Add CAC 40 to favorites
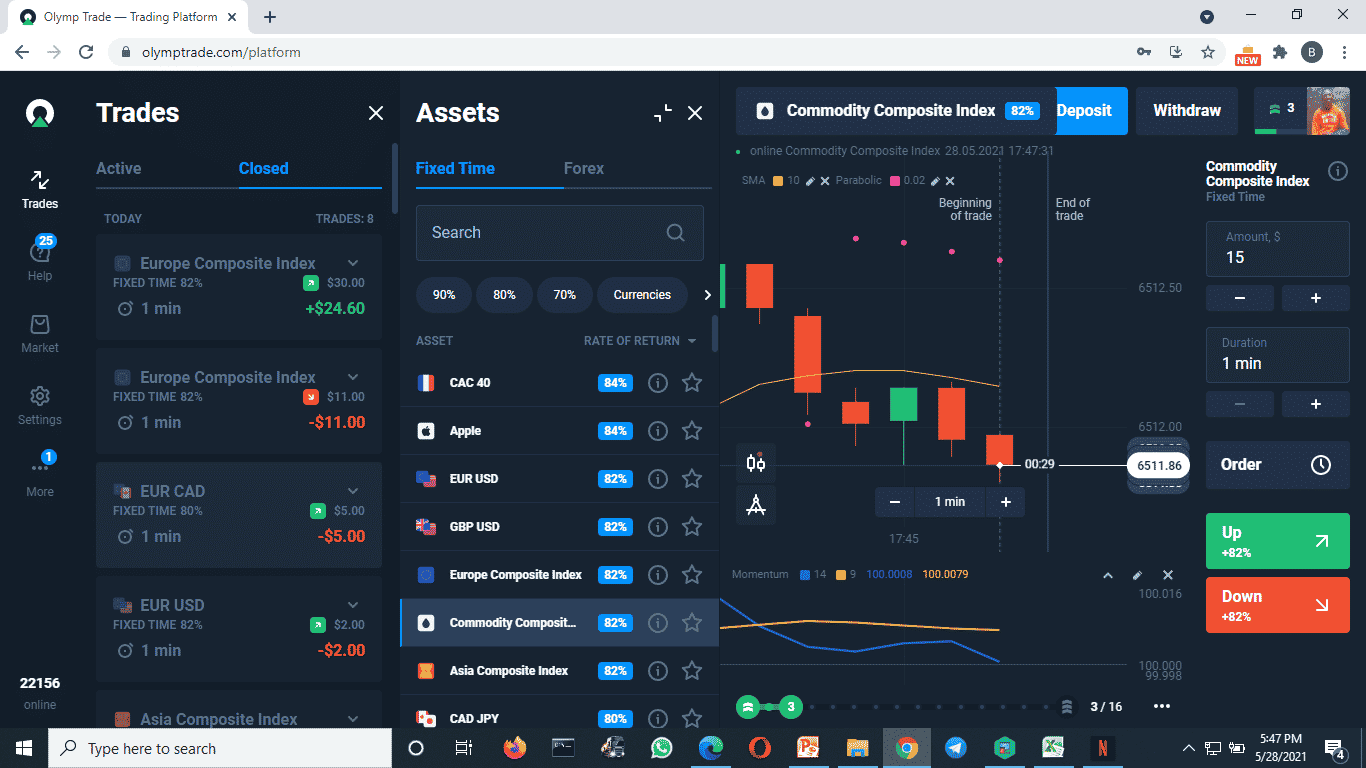1366x768 pixels. (691, 382)
